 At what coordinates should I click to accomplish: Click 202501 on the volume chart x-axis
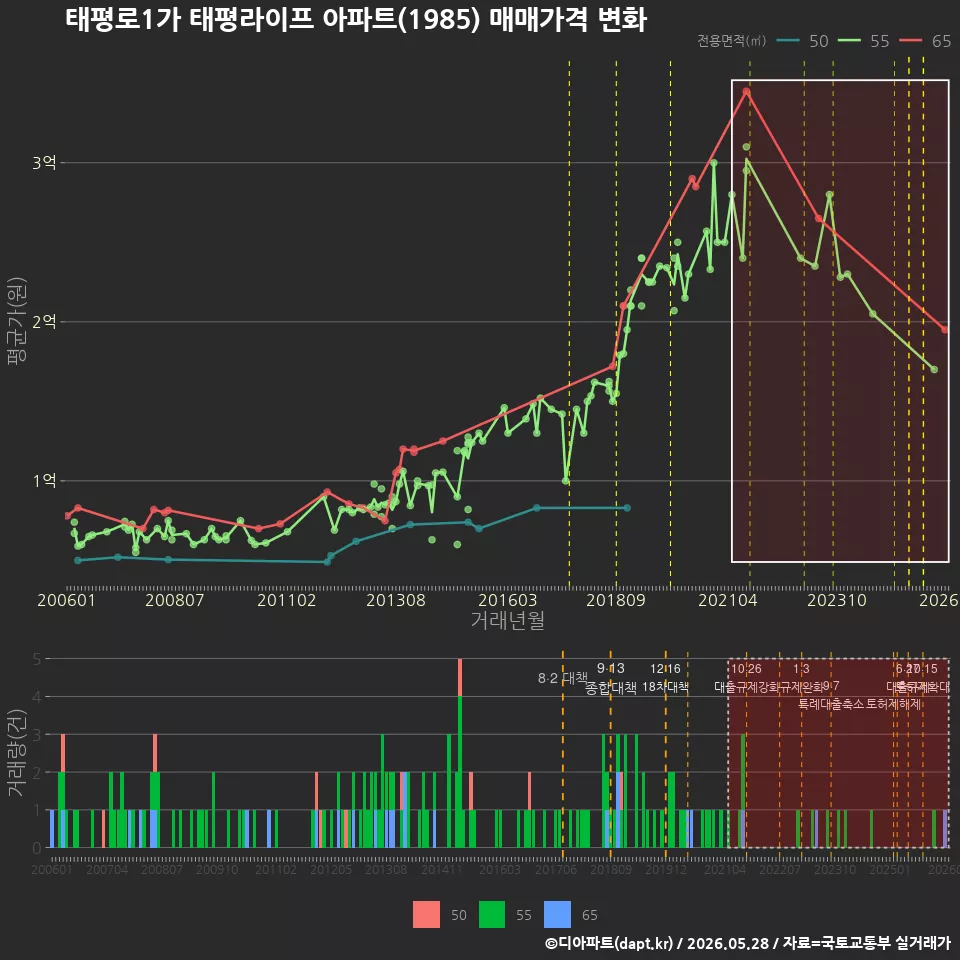(x=890, y=869)
